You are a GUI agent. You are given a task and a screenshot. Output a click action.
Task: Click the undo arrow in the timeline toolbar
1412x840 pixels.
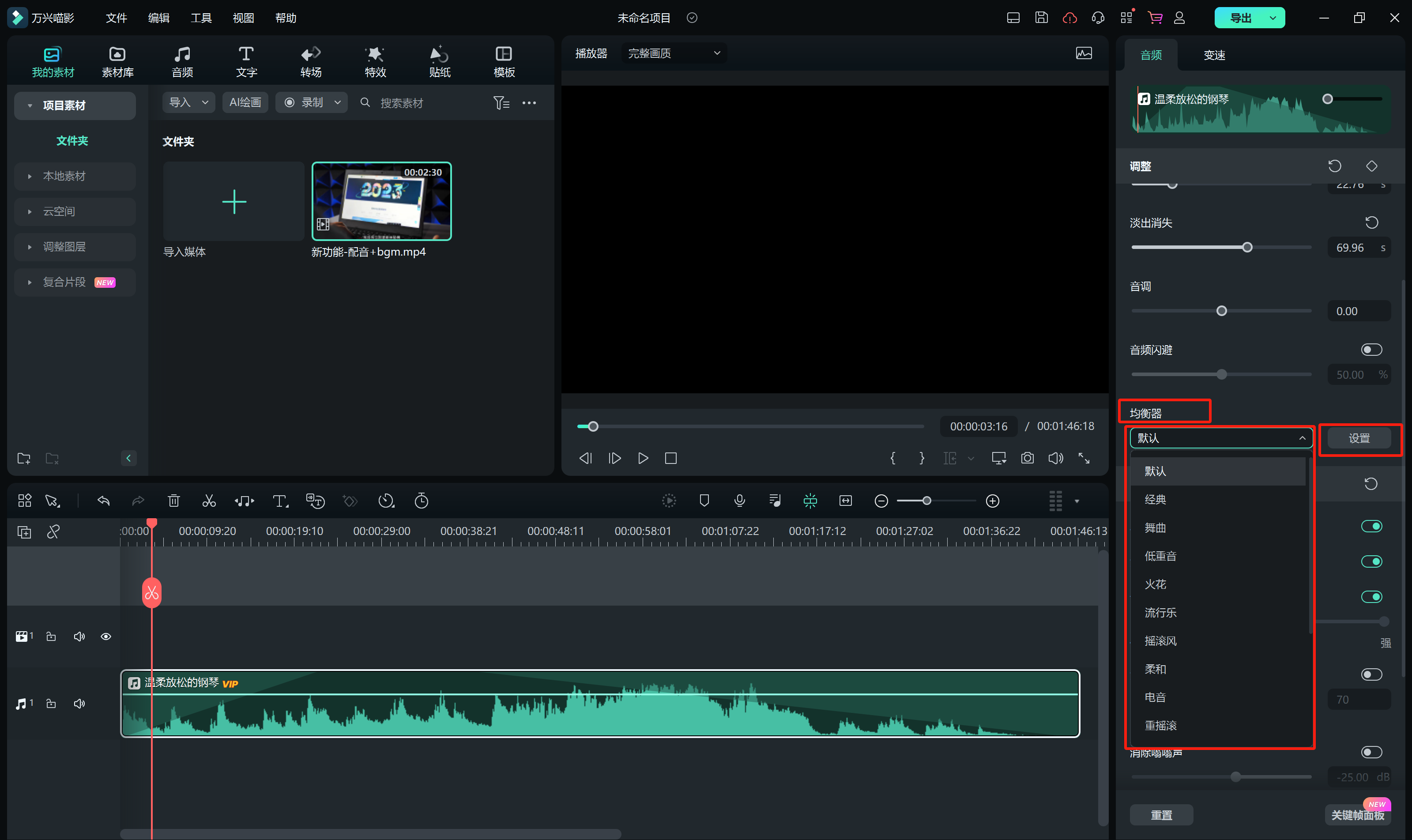coord(104,501)
